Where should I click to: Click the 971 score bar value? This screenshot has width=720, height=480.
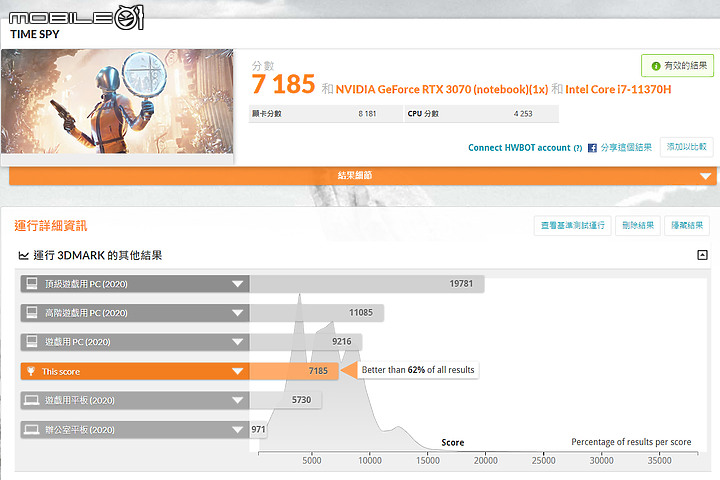pyautogui.click(x=258, y=429)
